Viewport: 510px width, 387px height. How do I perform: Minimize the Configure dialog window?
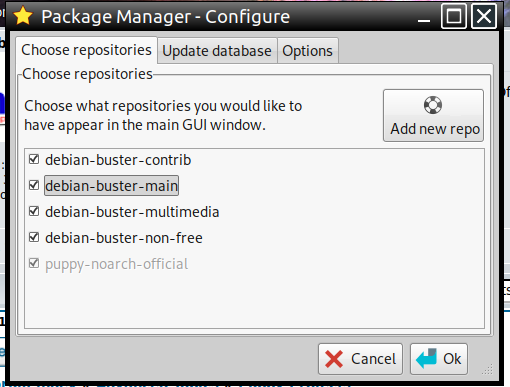pyautogui.click(x=424, y=17)
